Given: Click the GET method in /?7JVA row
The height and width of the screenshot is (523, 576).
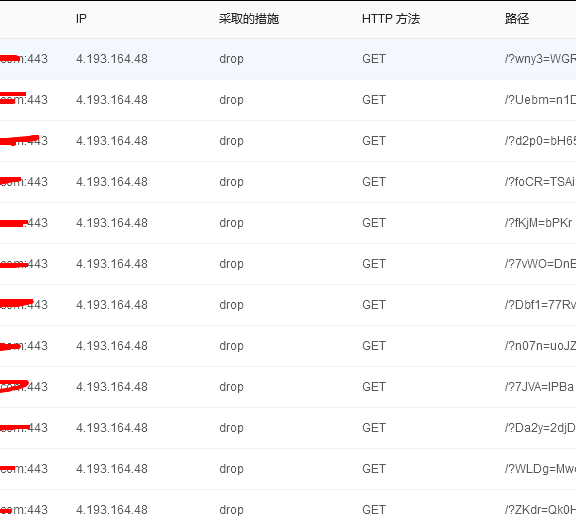Looking at the screenshot, I should [x=374, y=387].
